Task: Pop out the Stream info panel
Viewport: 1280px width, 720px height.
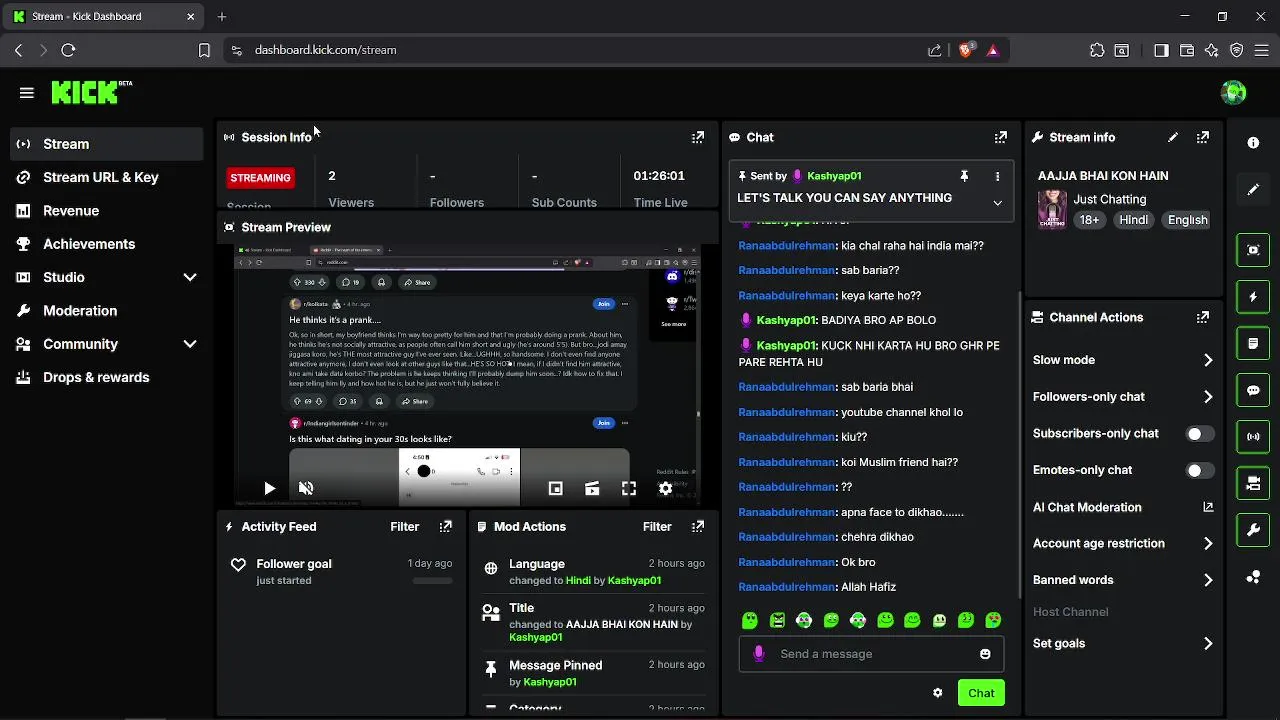Action: 1203,137
